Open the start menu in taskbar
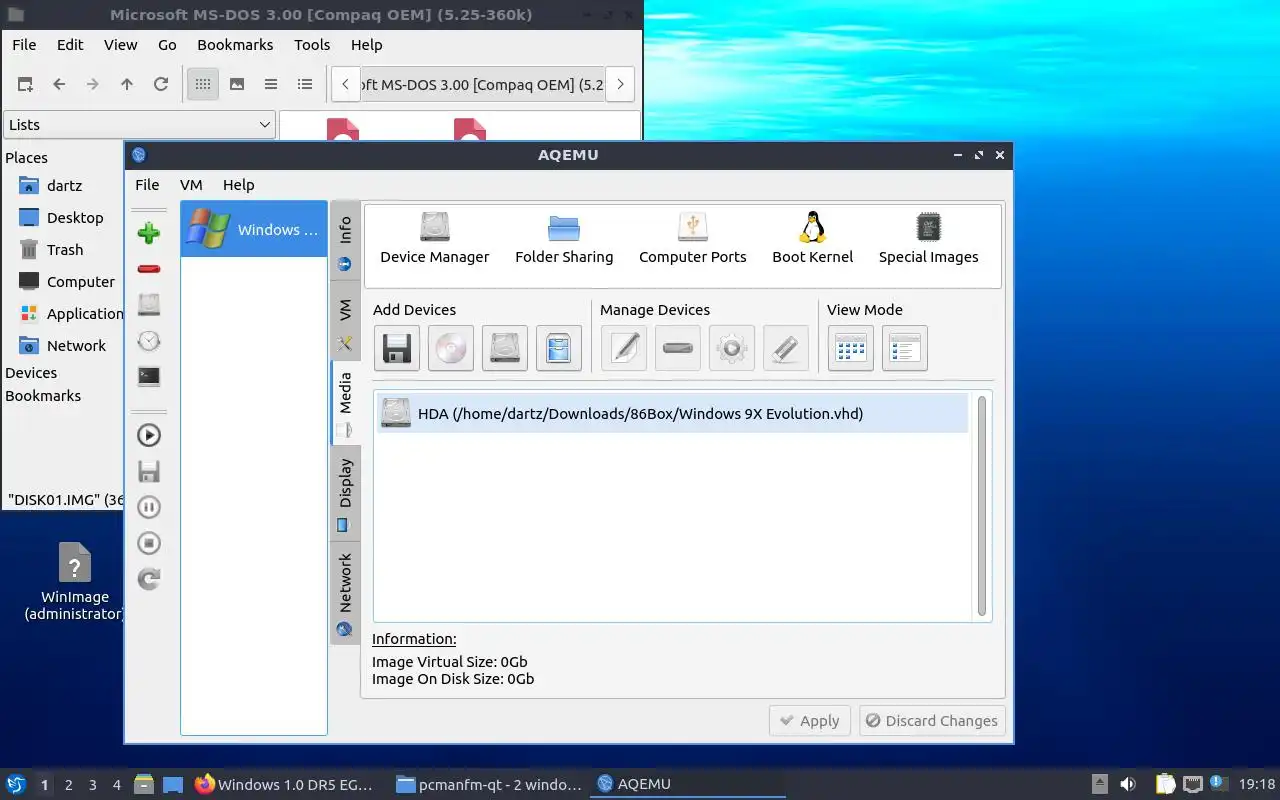This screenshot has height=800, width=1280. click(16, 785)
